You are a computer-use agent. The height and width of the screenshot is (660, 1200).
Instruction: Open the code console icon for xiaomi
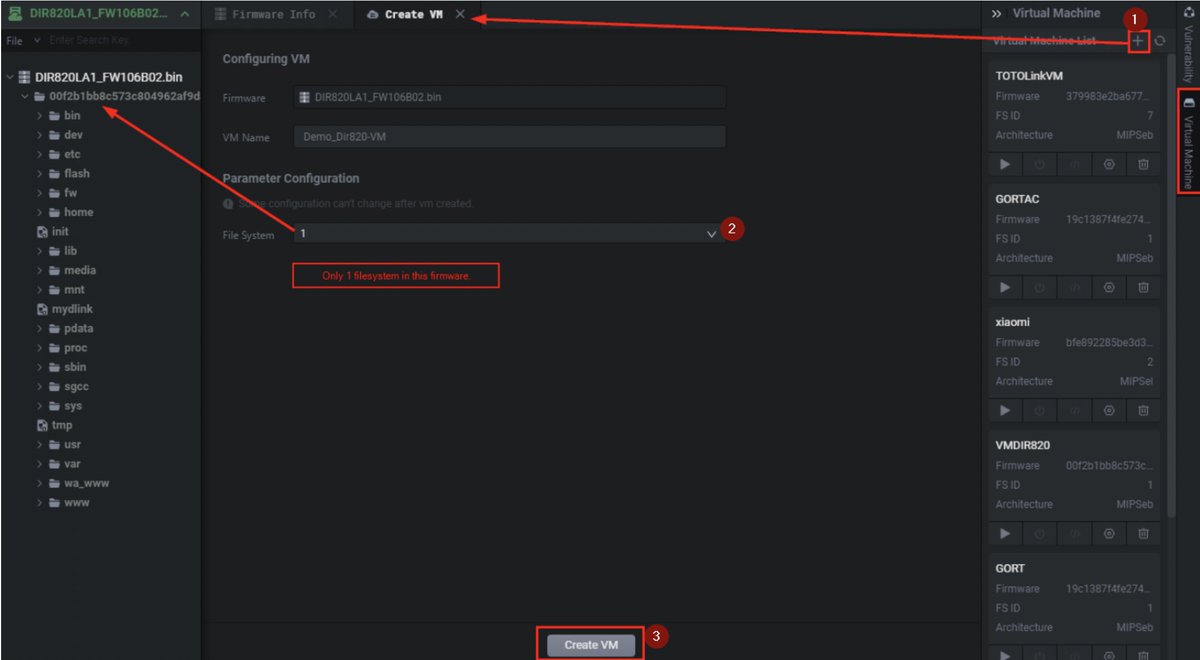coord(1075,410)
